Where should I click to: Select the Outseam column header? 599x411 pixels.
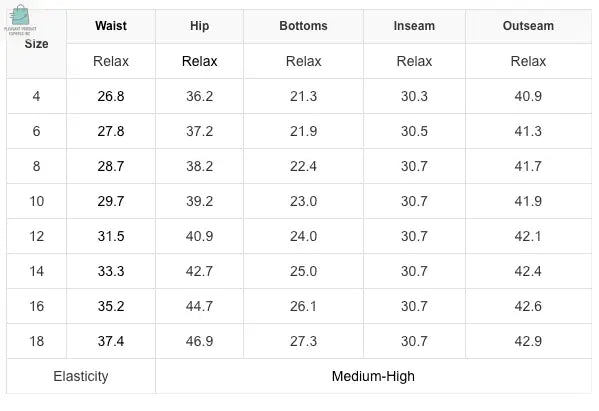(x=528, y=26)
